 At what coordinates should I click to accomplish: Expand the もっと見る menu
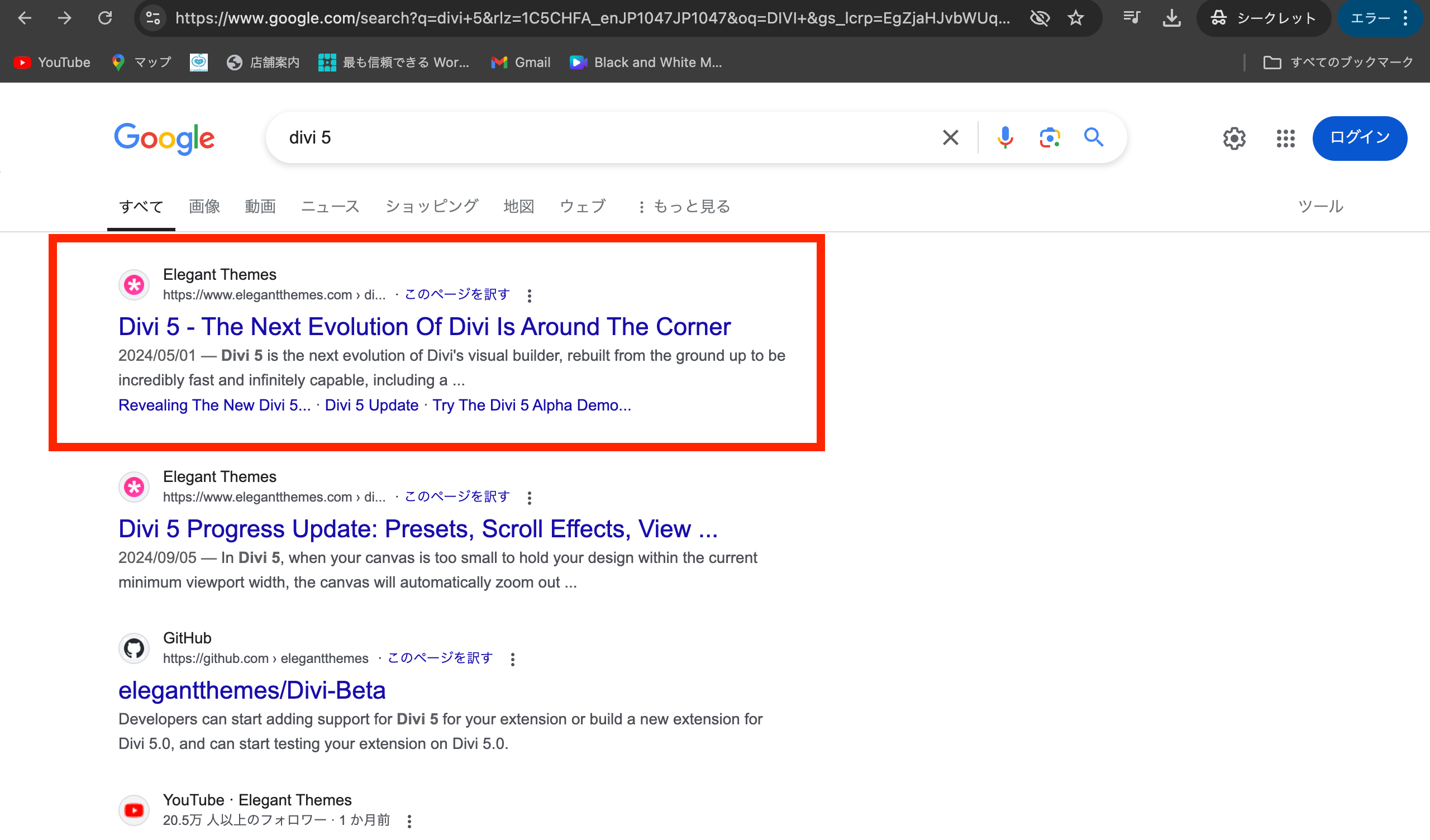coord(684,207)
